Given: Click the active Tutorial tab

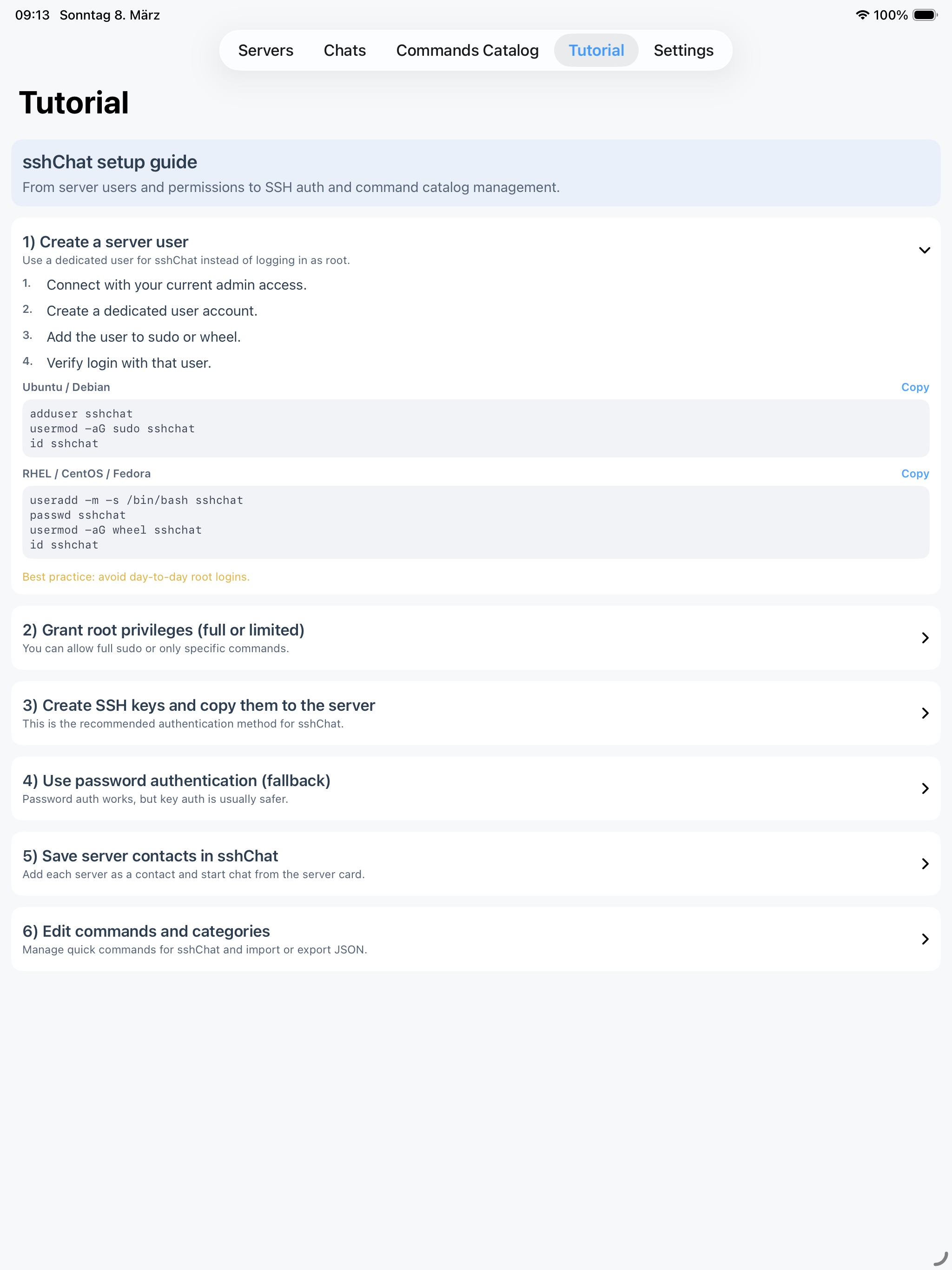Looking at the screenshot, I should 596,50.
